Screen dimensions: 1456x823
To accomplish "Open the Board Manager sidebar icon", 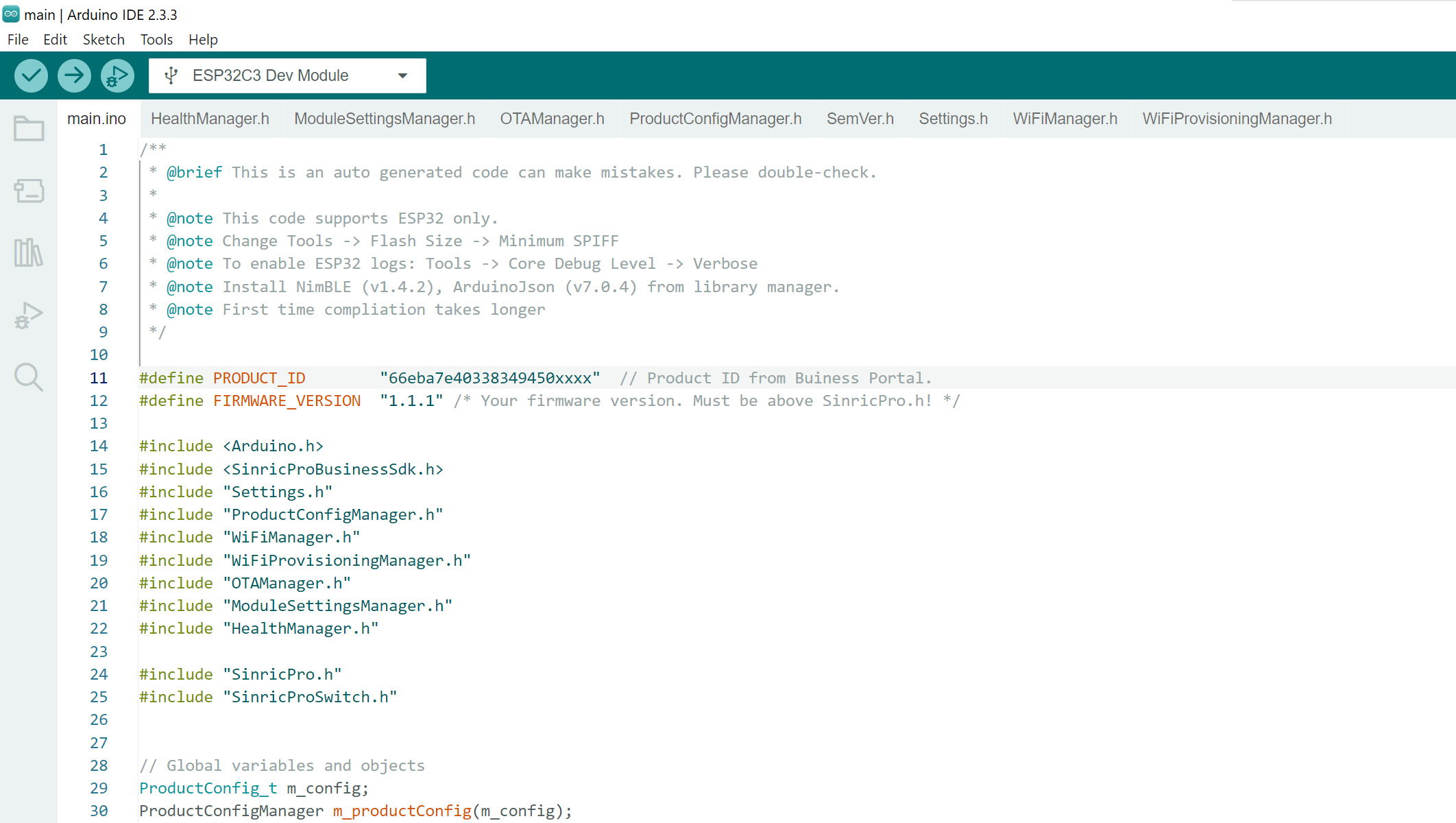I will tap(28, 190).
